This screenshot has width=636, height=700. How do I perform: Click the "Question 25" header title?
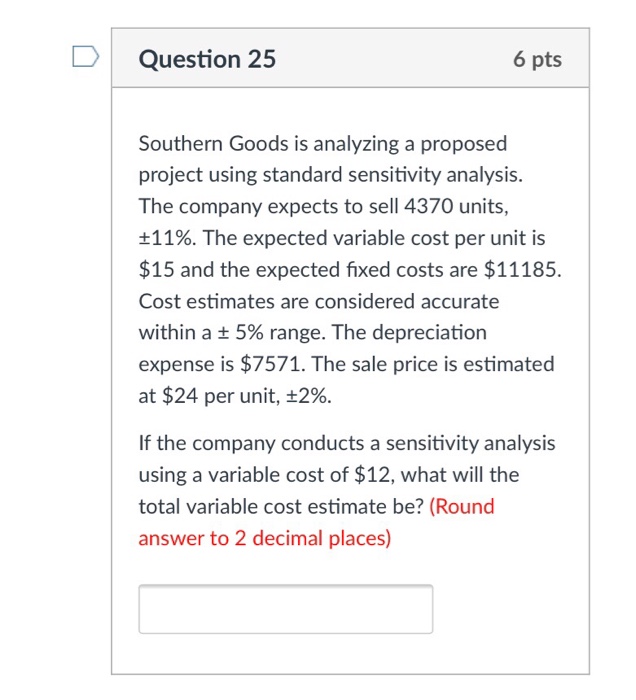click(208, 59)
